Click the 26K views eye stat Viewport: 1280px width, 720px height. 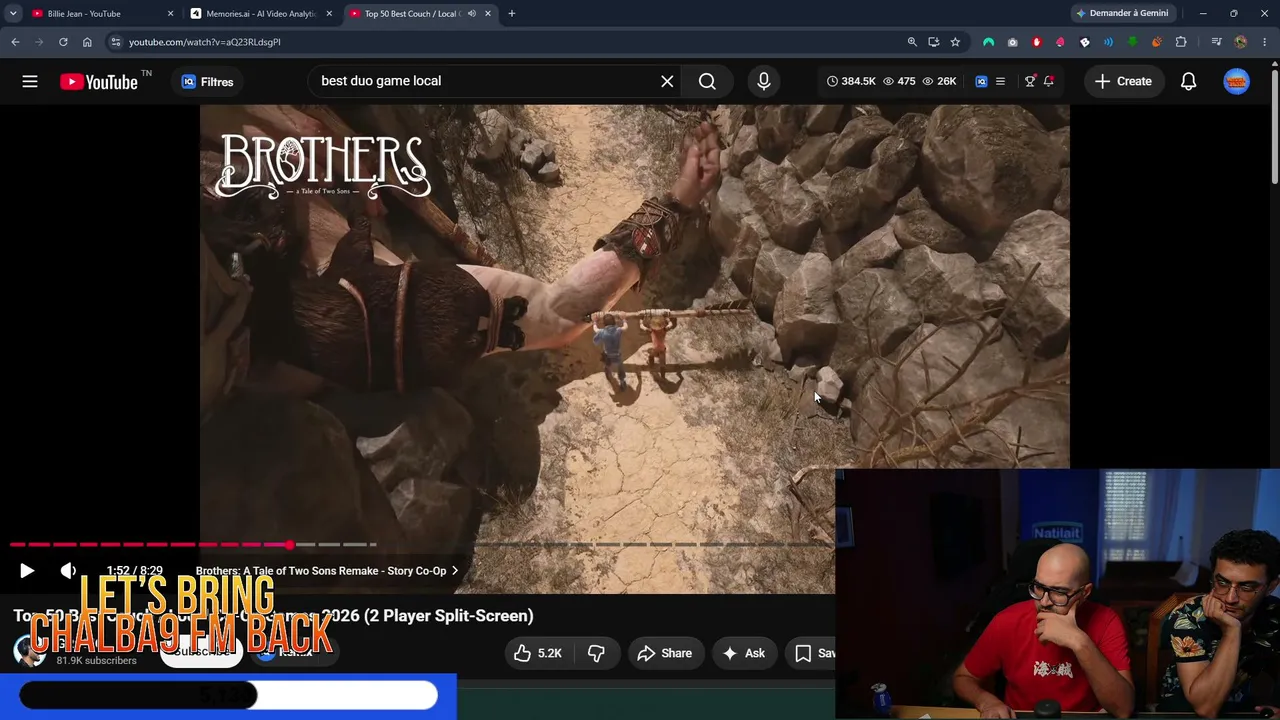(x=939, y=81)
